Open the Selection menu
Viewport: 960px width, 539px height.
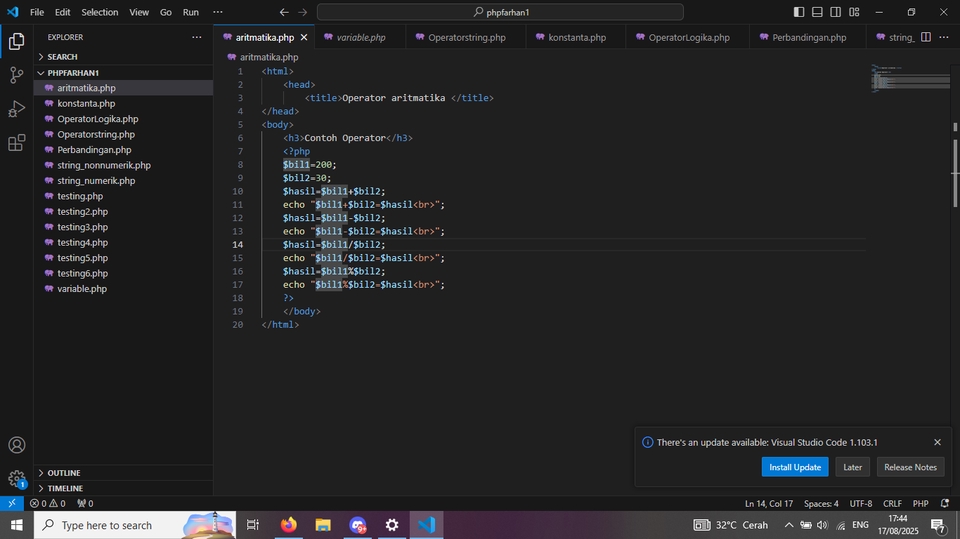99,12
